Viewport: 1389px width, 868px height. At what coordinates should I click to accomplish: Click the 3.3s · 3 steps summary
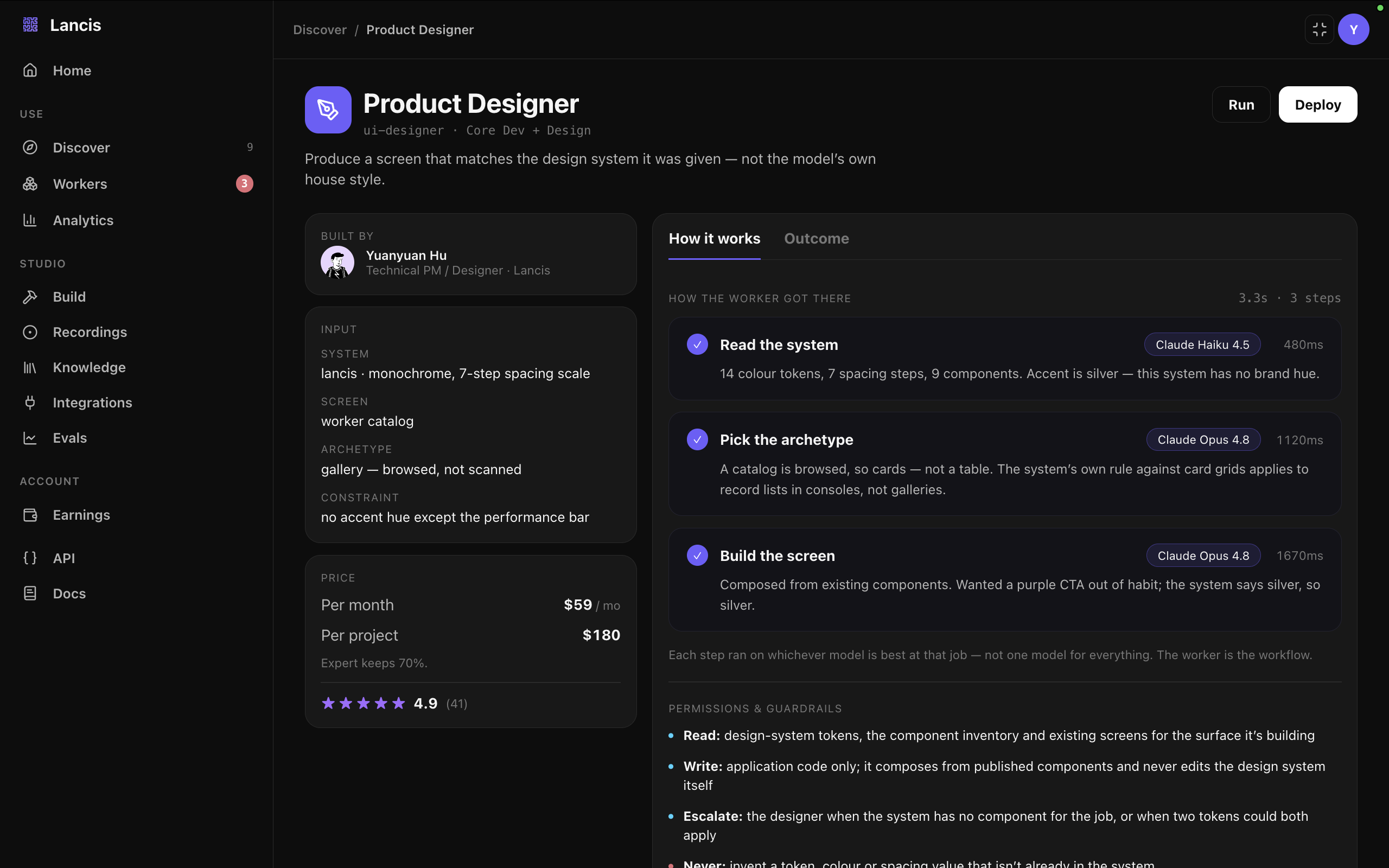(x=1290, y=298)
